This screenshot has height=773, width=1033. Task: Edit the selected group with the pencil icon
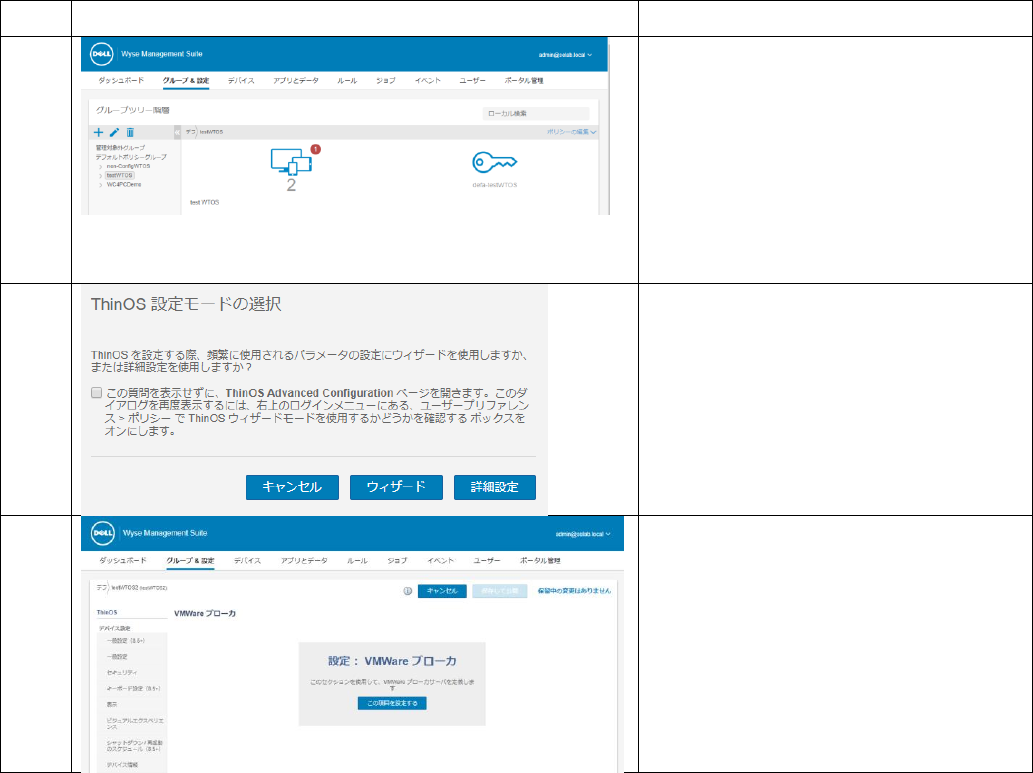[x=114, y=132]
